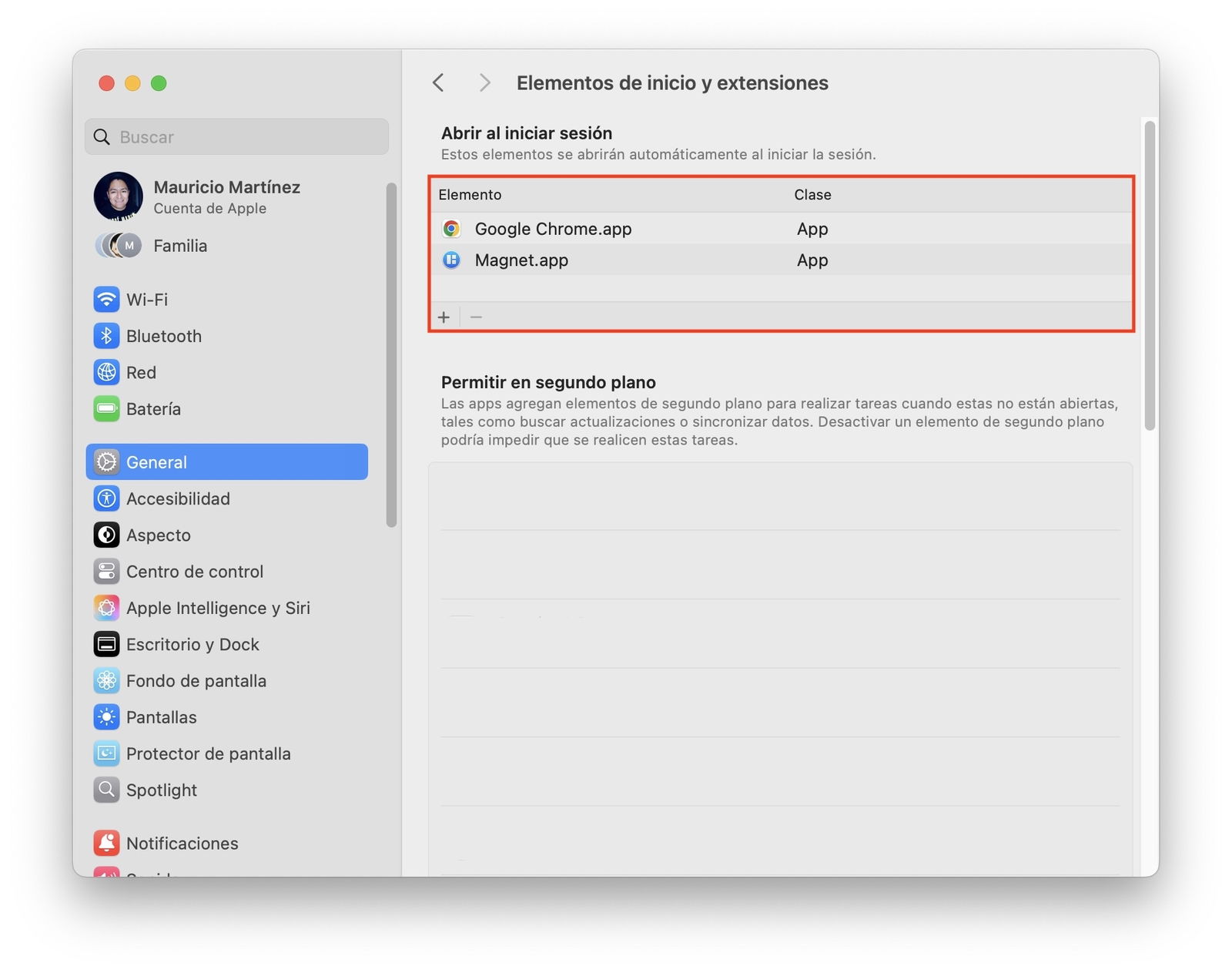Click Mauricio Martínez profile picture
This screenshot has width=1232, height=973.
click(119, 196)
